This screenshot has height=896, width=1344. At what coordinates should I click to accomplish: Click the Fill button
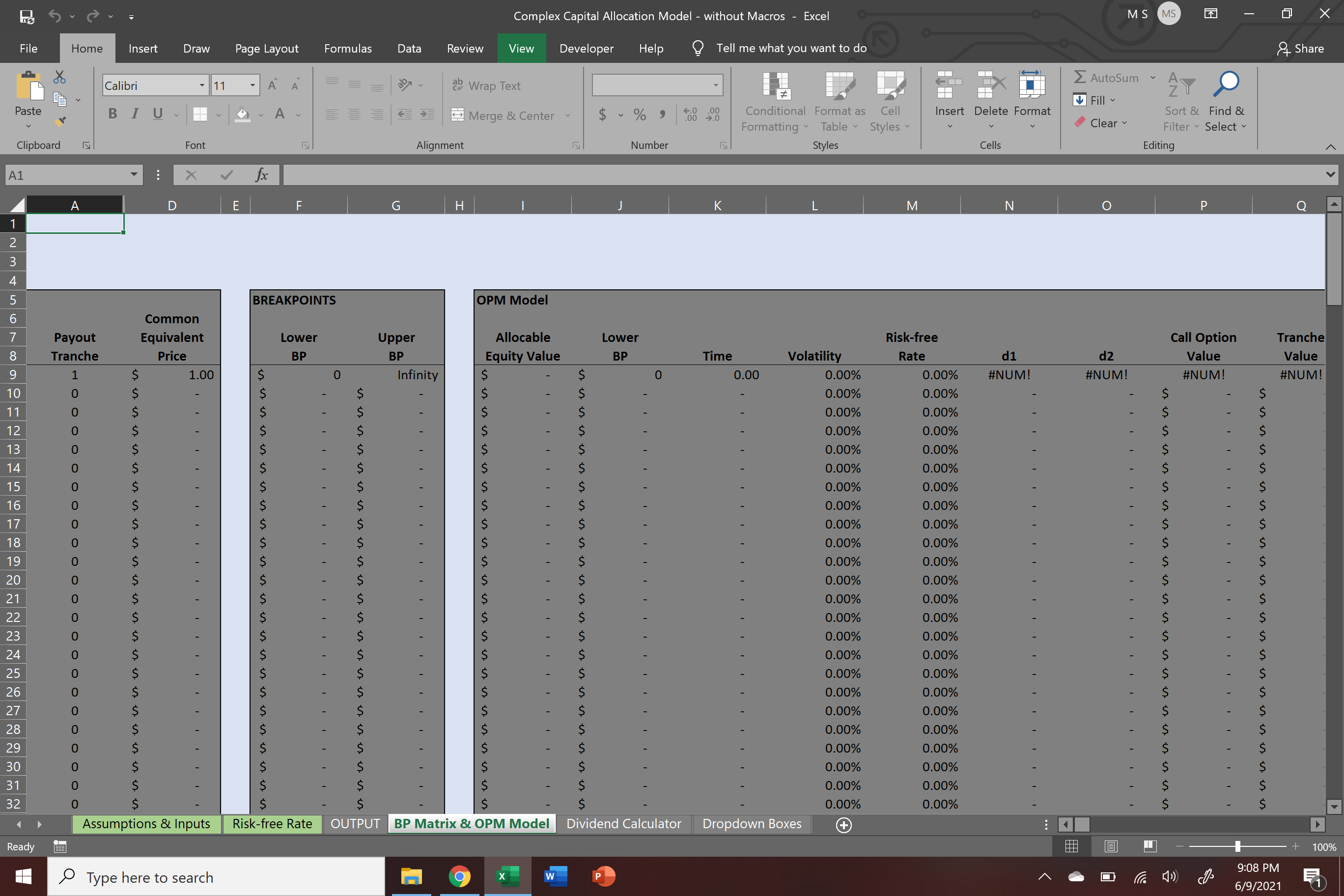[x=1094, y=100]
